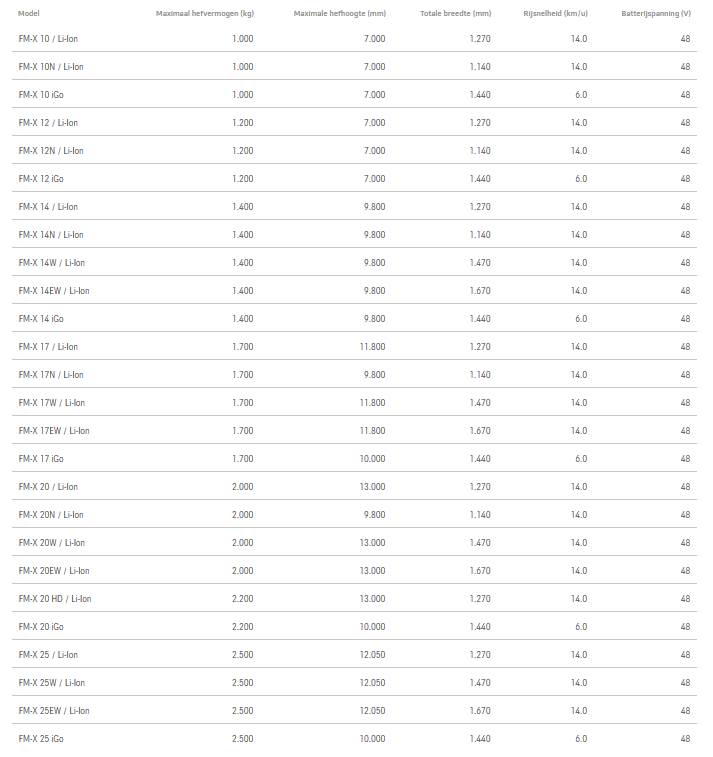The width and height of the screenshot is (713, 757).
Task: Click the driving speed cell for FM-X 12 iGo
Action: (580, 179)
